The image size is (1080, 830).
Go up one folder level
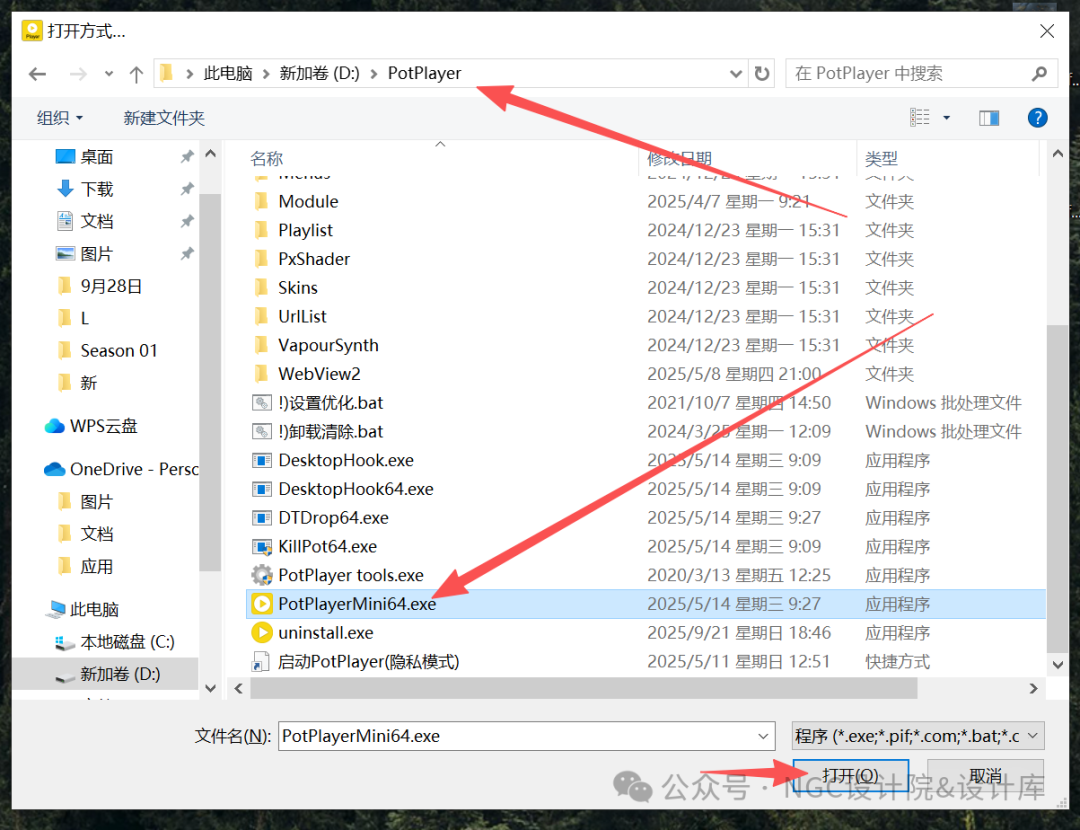[x=136, y=74]
